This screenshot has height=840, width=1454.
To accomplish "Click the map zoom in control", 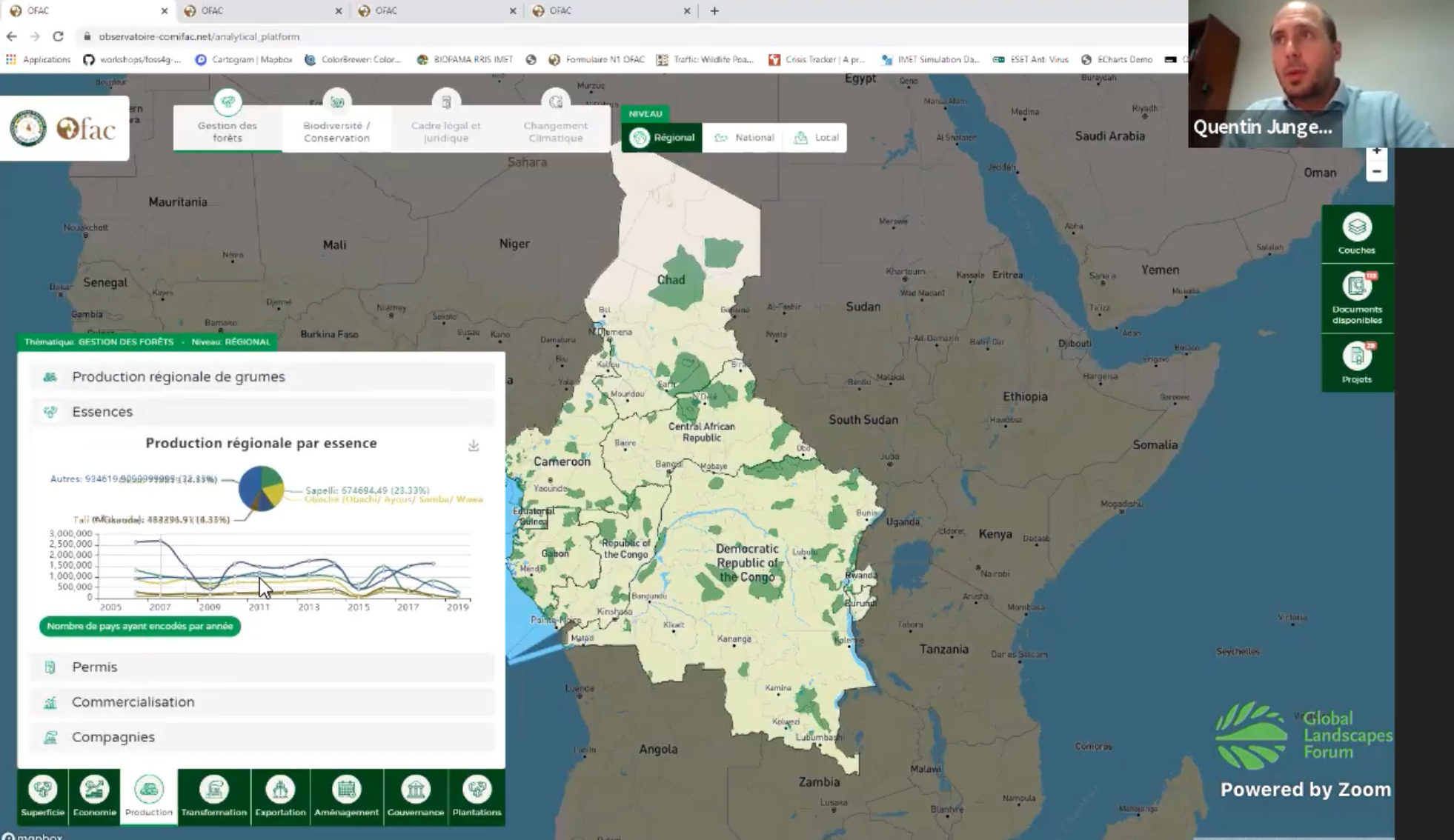I will (1376, 150).
